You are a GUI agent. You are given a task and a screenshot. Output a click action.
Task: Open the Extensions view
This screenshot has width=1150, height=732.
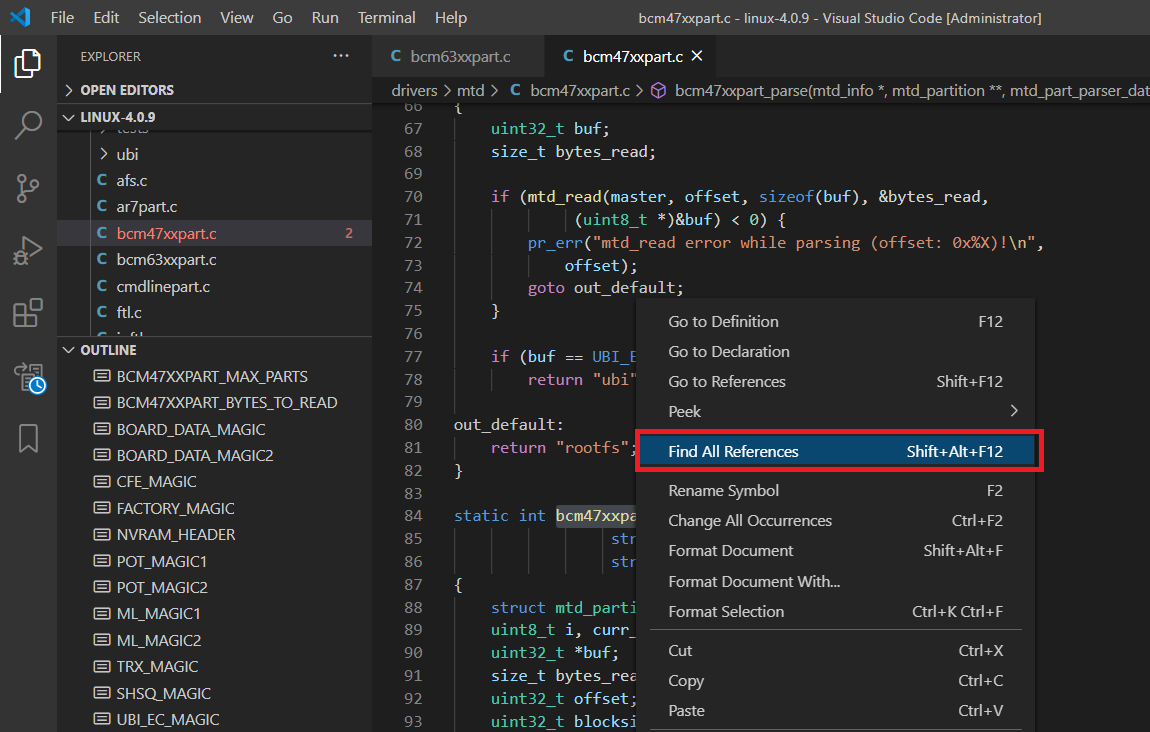(x=28, y=313)
